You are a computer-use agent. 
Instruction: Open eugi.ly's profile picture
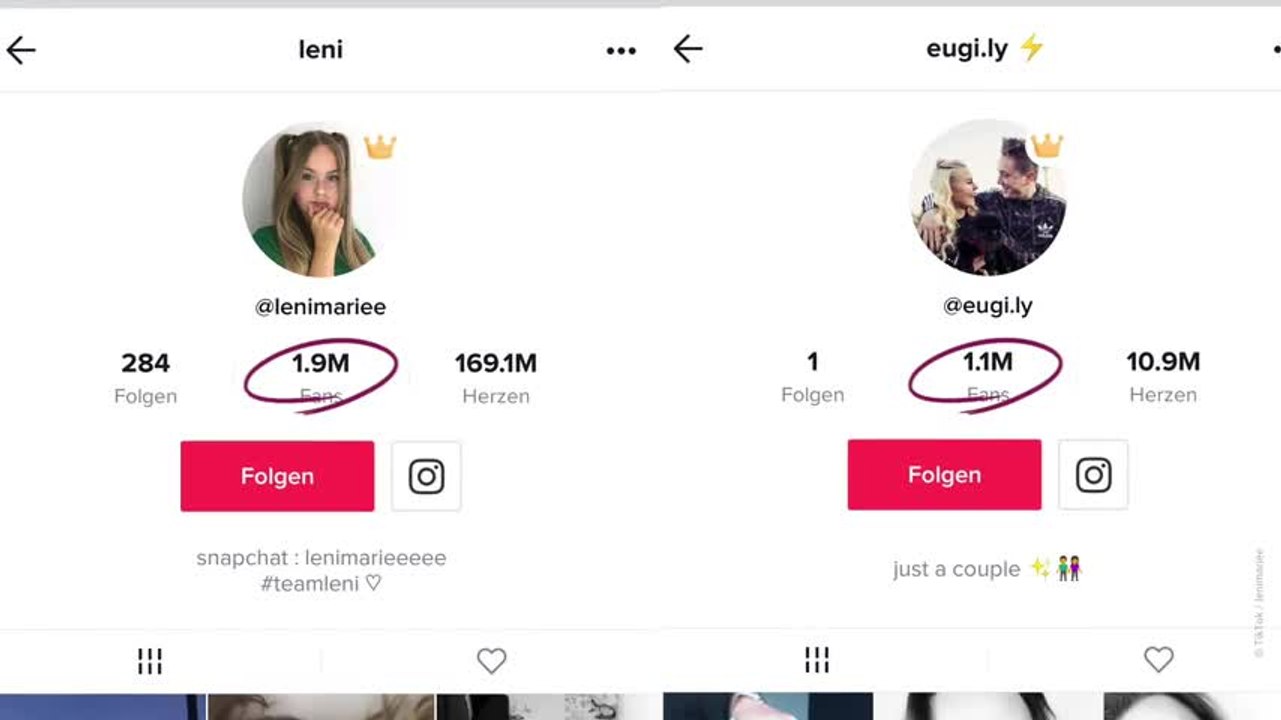point(987,198)
